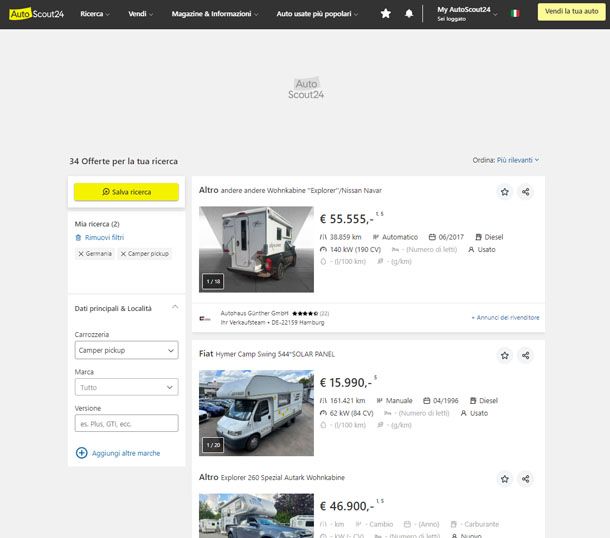The height and width of the screenshot is (538, 610).
Task: Open the My AutoScout24 account dropdown
Action: 467,14
